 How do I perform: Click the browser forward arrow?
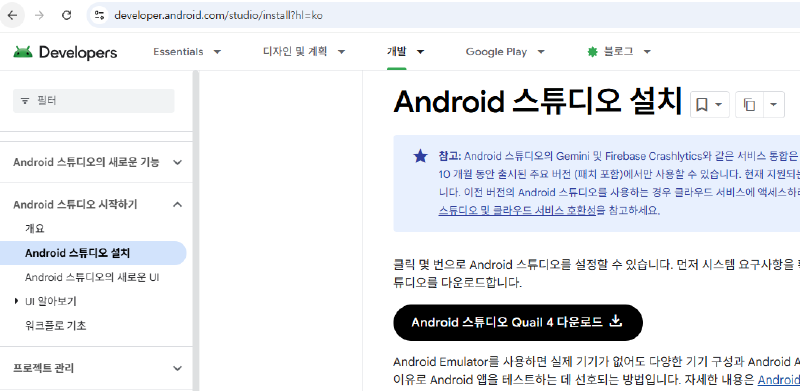pos(39,15)
